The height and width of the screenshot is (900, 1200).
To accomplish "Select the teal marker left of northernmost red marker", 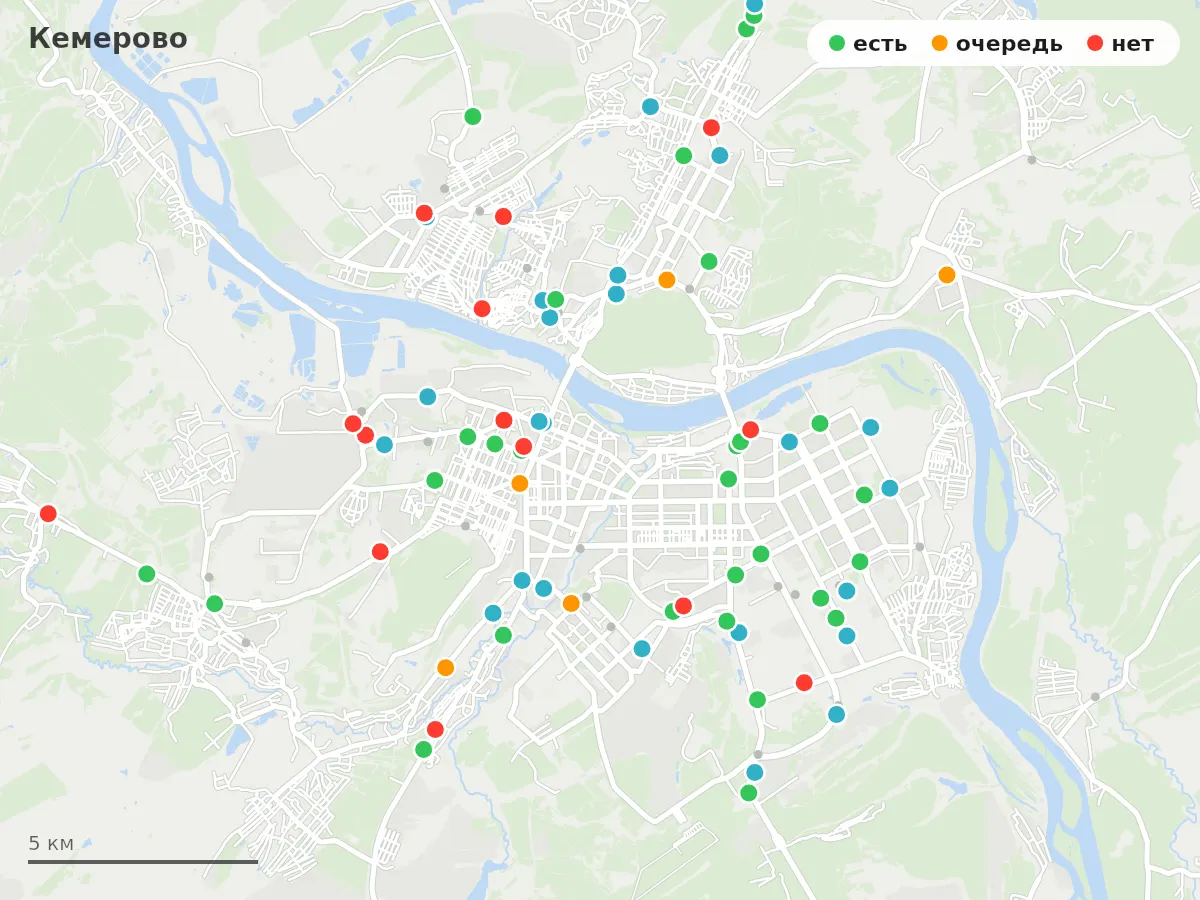I will [650, 106].
